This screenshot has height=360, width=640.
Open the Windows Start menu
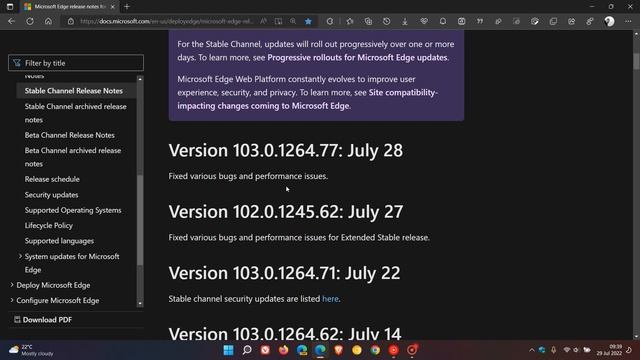pyautogui.click(x=229, y=350)
